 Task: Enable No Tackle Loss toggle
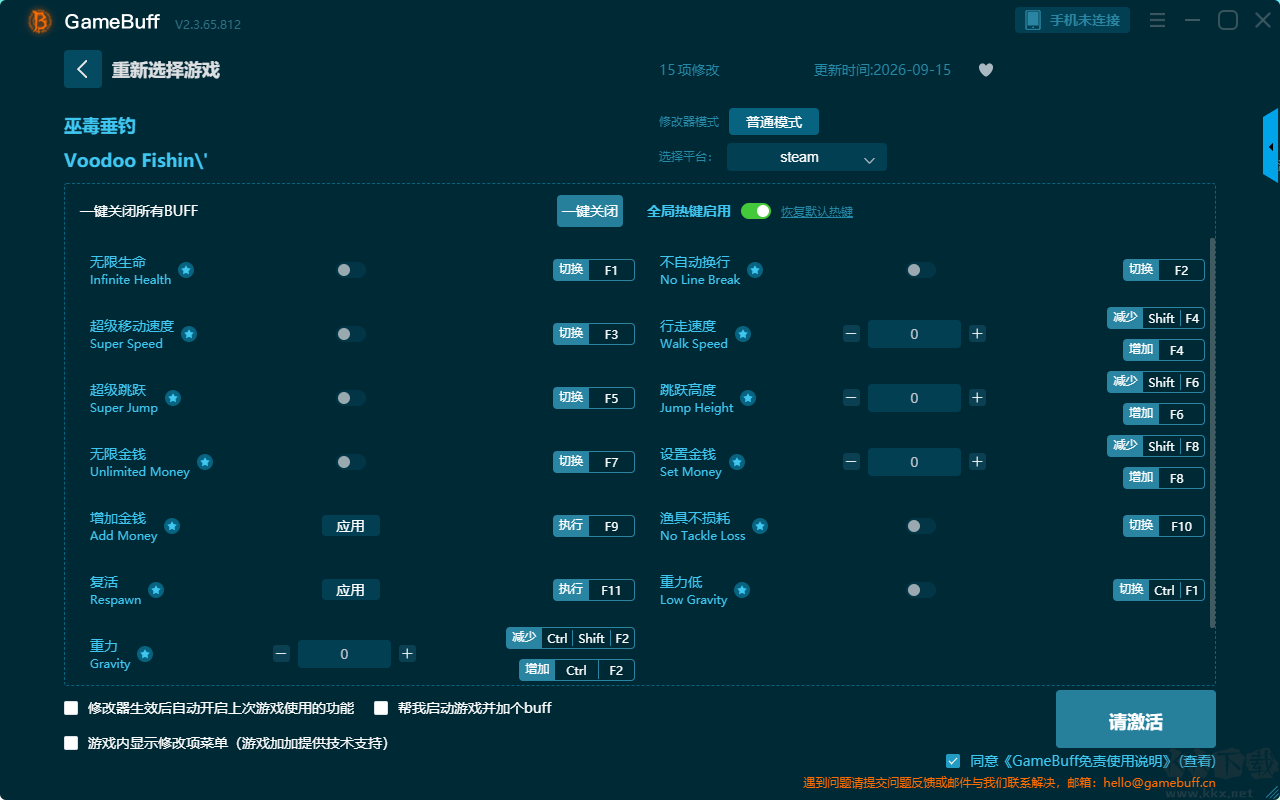pos(921,526)
